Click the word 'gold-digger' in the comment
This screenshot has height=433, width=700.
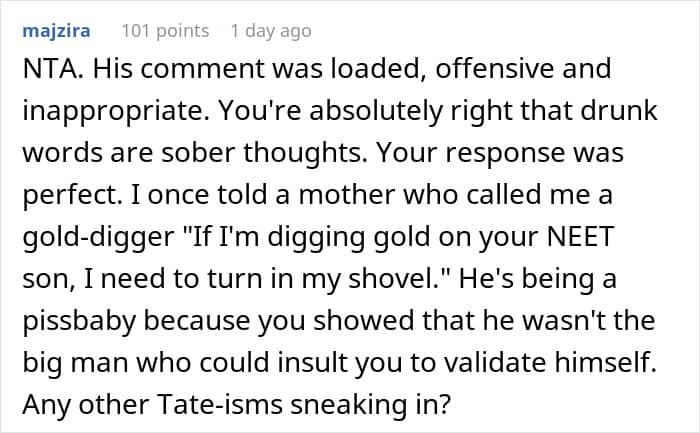coord(98,237)
